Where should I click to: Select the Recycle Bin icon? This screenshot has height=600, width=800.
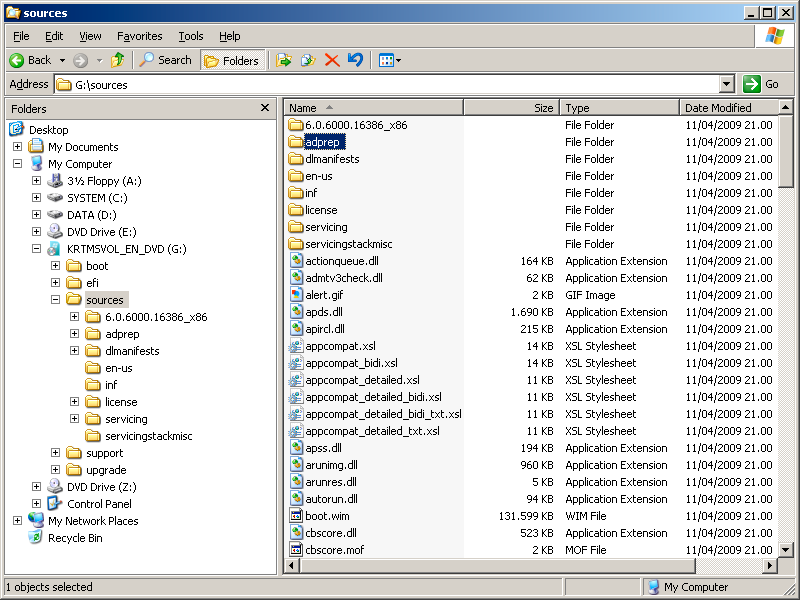36,538
